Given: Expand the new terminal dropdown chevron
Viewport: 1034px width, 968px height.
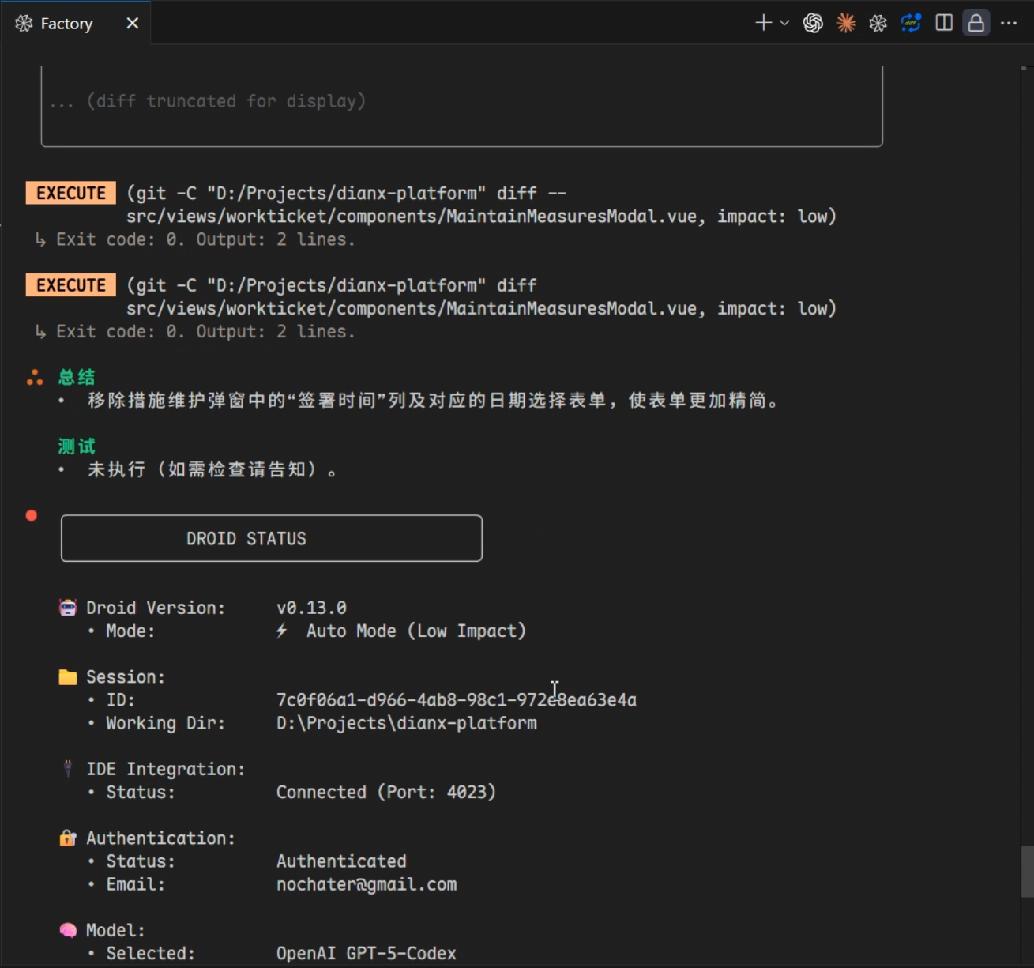Looking at the screenshot, I should (784, 23).
